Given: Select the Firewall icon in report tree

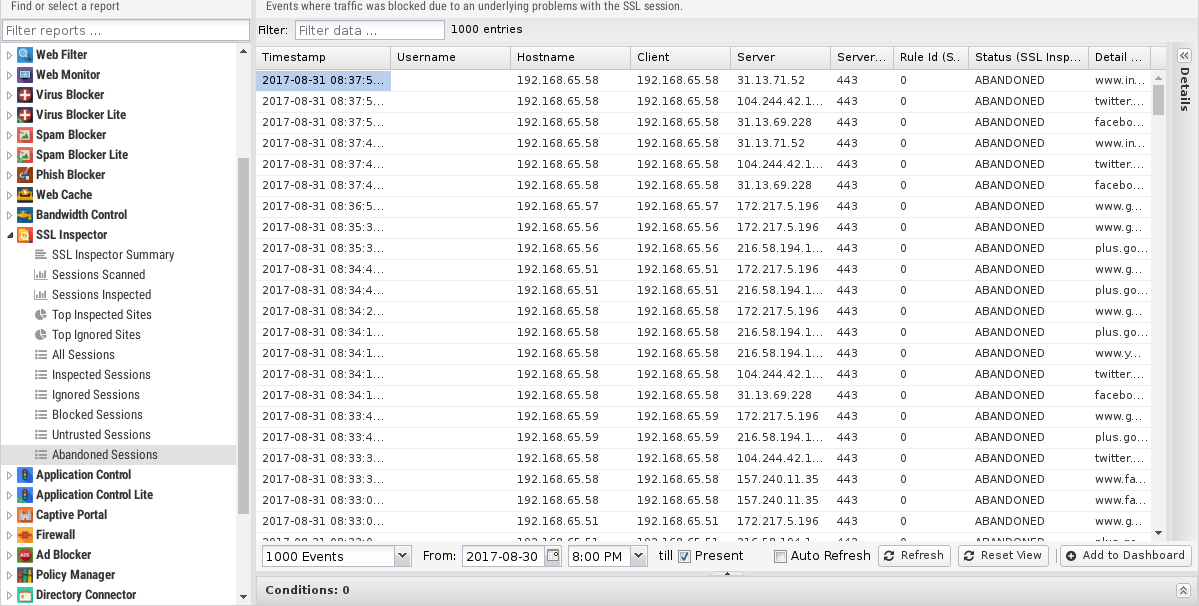Looking at the screenshot, I should click(25, 535).
